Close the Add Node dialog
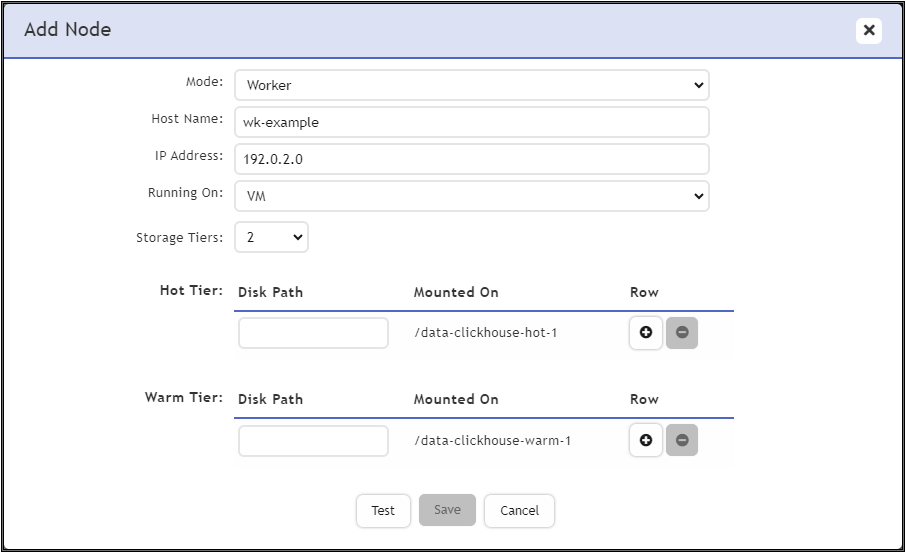The height and width of the screenshot is (553, 906). click(x=868, y=30)
